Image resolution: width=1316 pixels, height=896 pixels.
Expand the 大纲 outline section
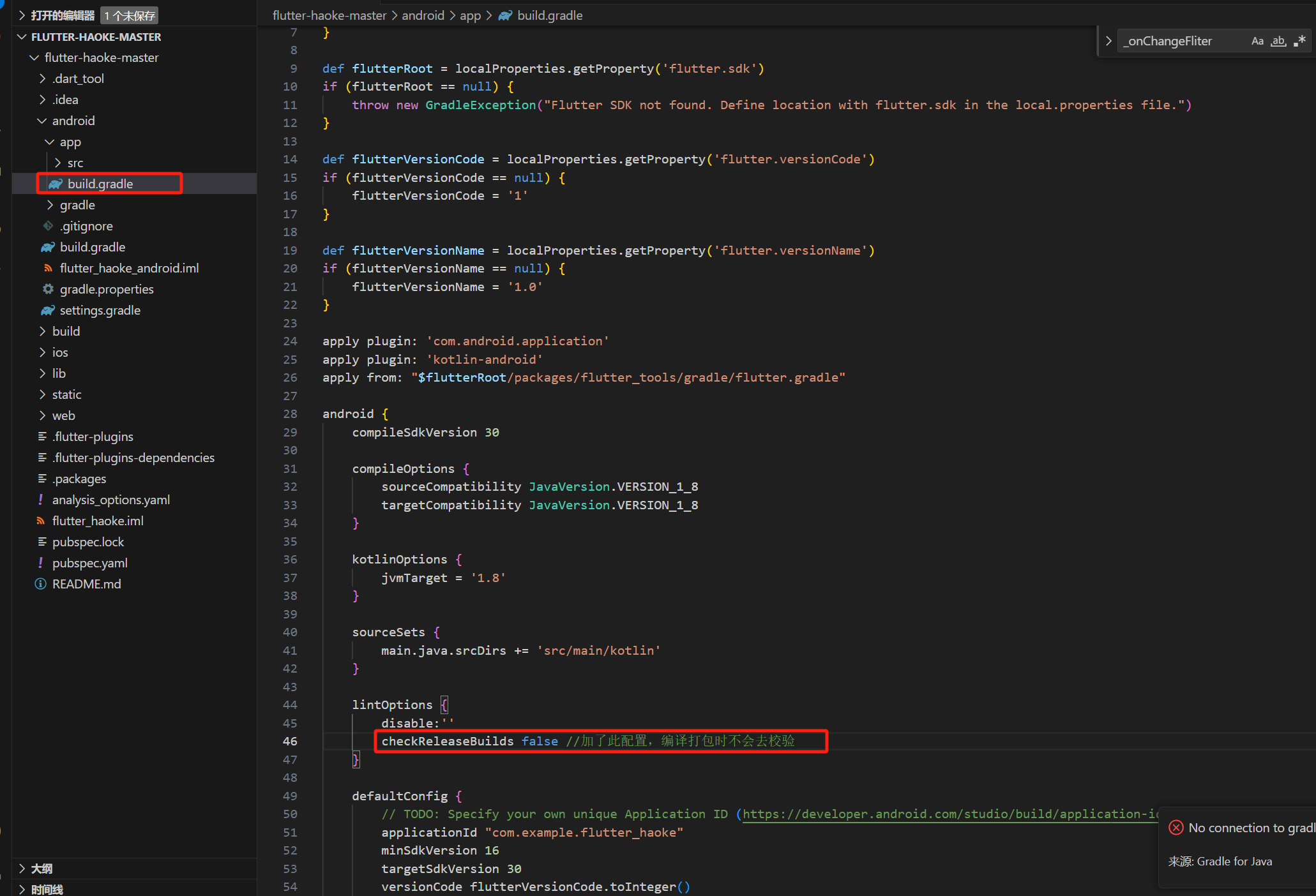coord(42,869)
